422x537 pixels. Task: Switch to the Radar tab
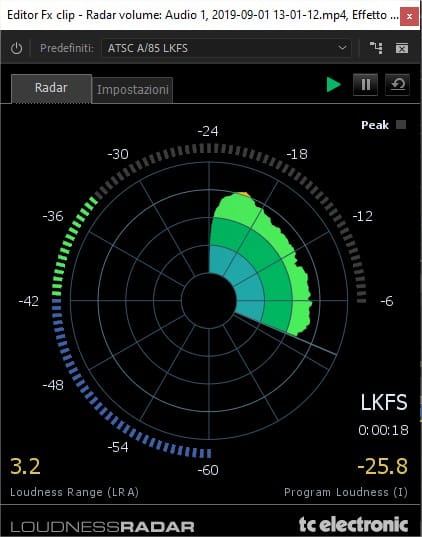tap(51, 88)
